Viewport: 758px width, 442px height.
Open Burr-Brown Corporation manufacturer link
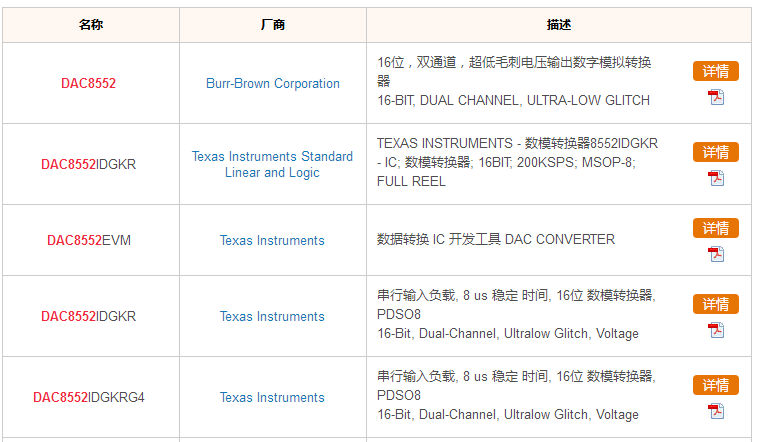[273, 83]
